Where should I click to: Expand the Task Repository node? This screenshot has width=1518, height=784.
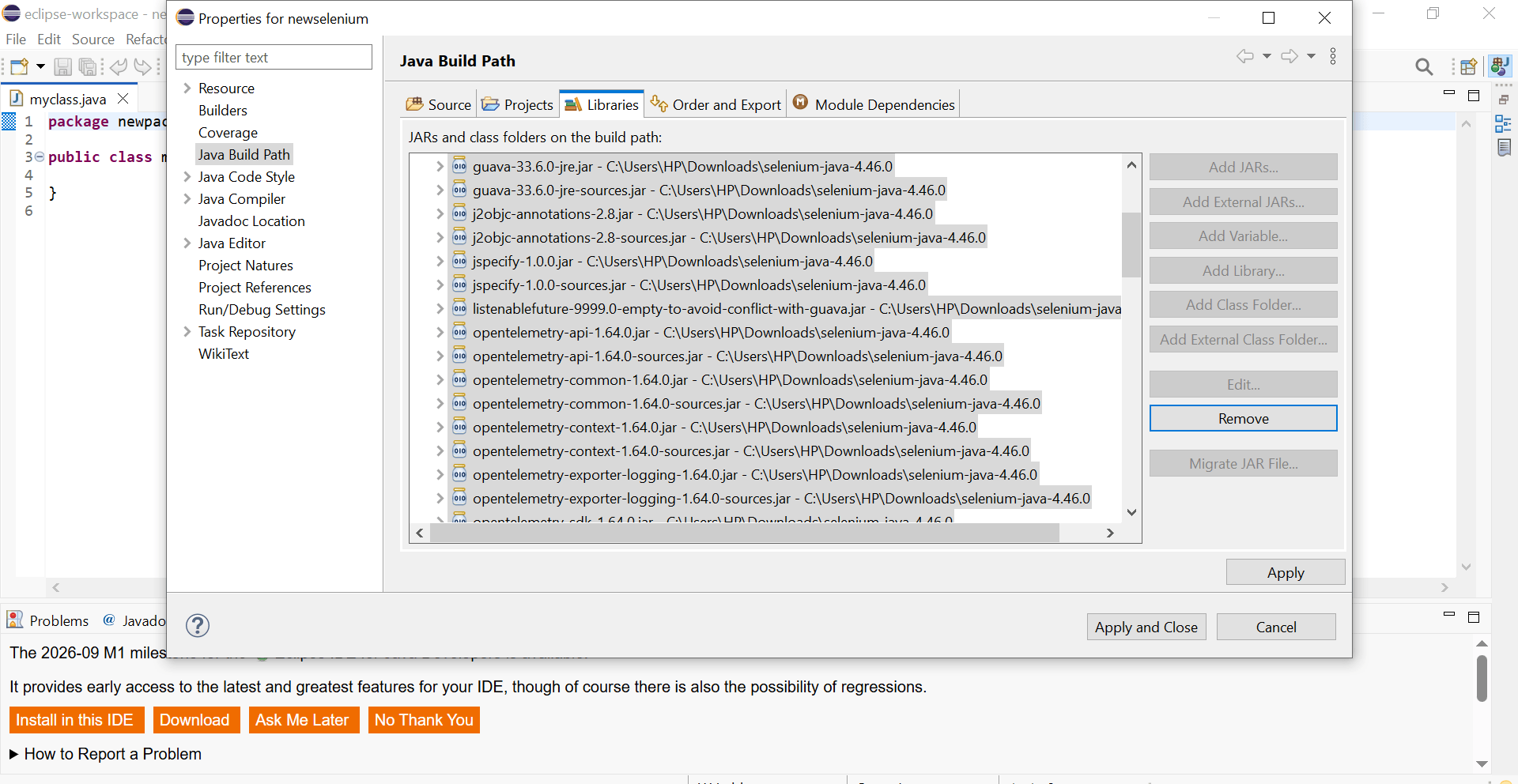pos(187,331)
